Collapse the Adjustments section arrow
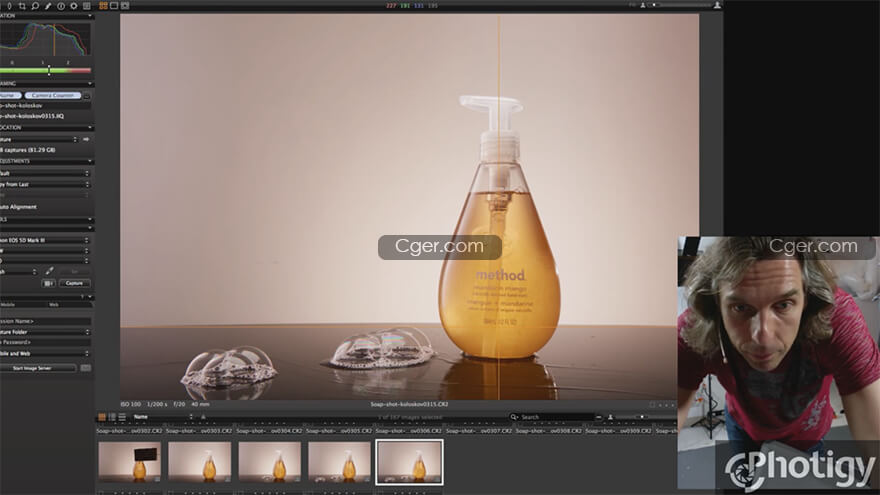This screenshot has width=880, height=495. click(x=90, y=162)
